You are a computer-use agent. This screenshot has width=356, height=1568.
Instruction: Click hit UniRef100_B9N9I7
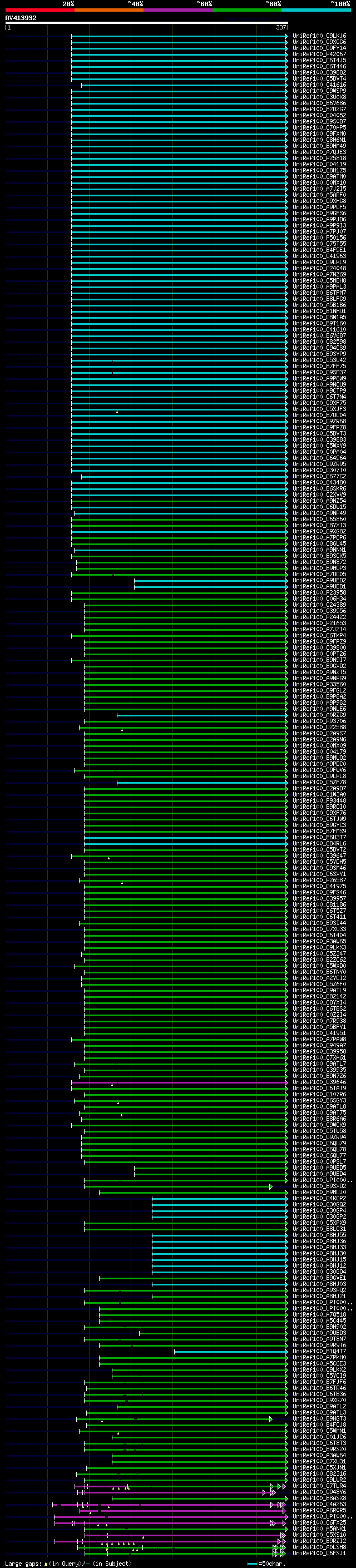tap(319, 660)
